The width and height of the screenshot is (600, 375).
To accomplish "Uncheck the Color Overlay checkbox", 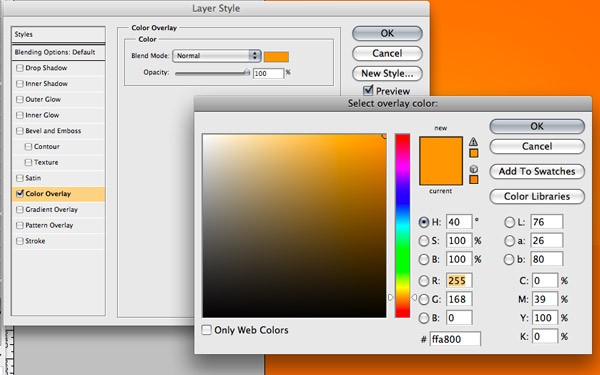I will click(x=20, y=194).
